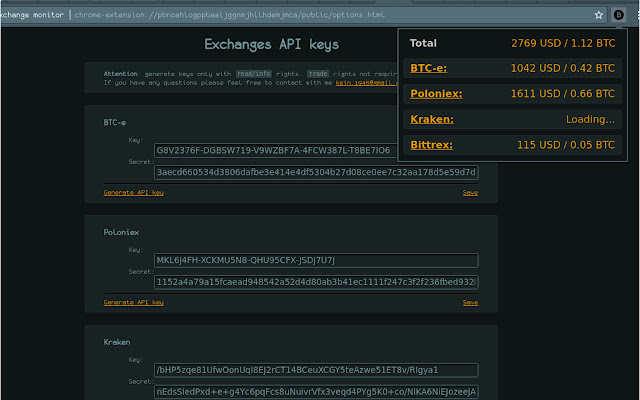Click the Total balance value 2769 USD

click(x=563, y=43)
